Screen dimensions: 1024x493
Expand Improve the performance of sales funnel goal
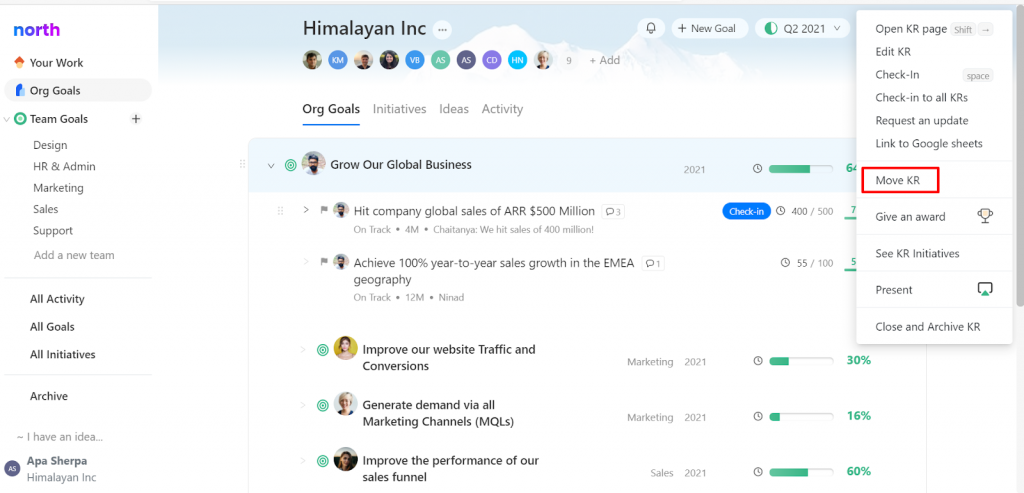(x=303, y=461)
